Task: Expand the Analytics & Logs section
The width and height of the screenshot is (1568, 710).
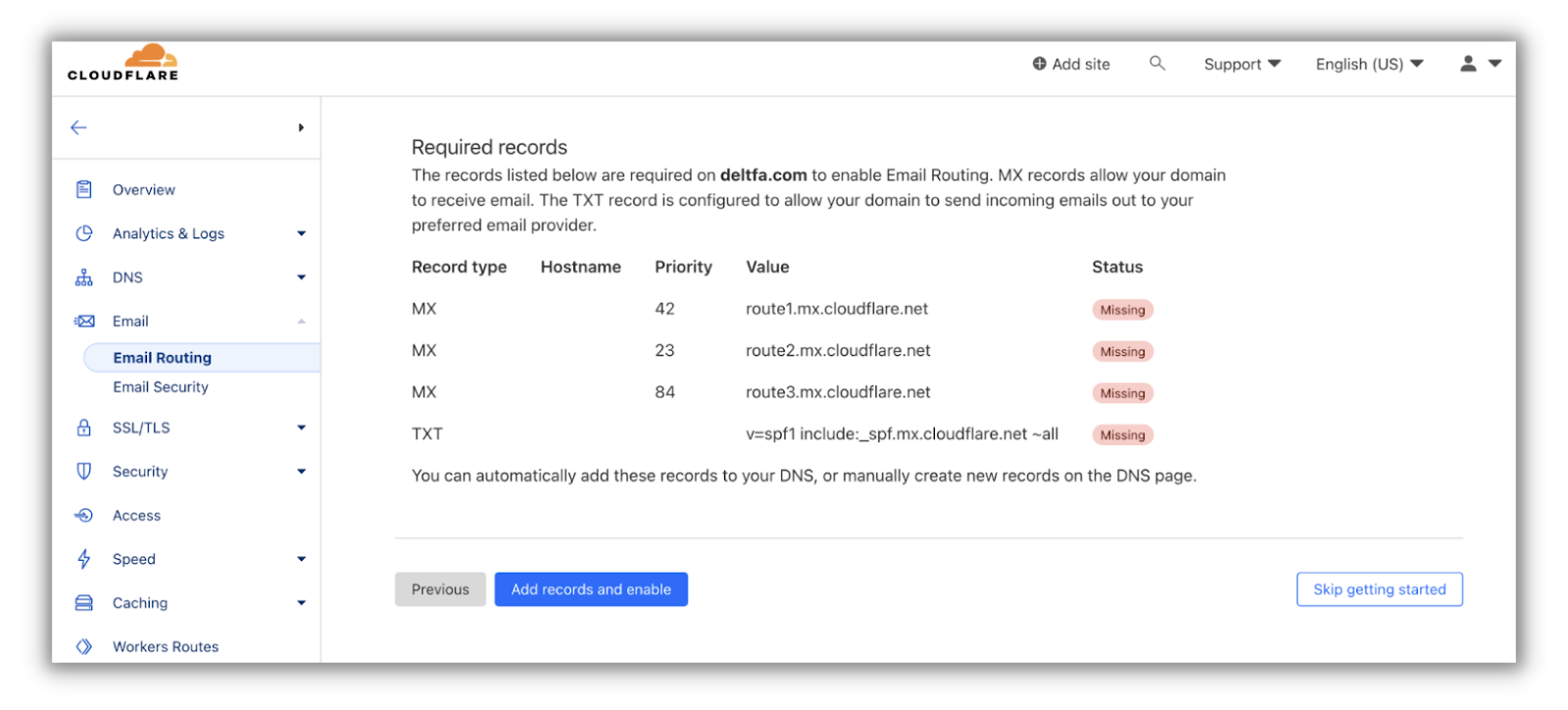Action: click(x=301, y=233)
